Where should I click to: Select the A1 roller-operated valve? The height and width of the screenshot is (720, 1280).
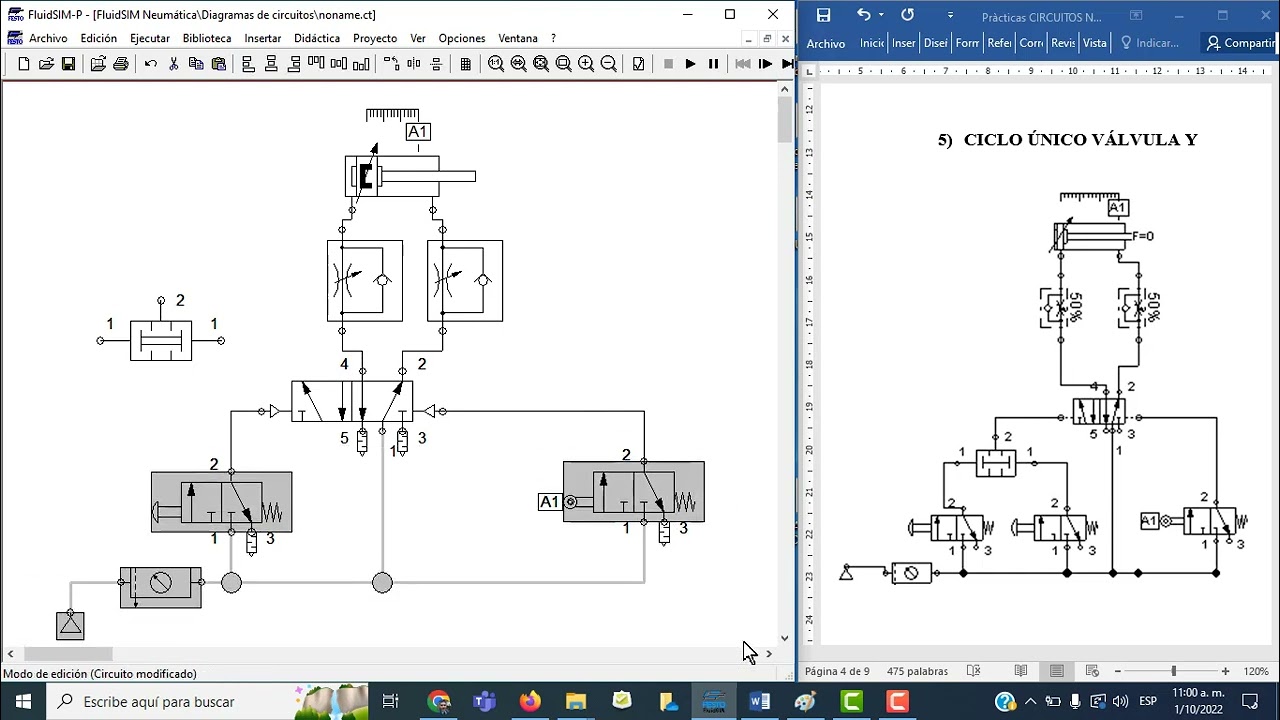point(634,492)
